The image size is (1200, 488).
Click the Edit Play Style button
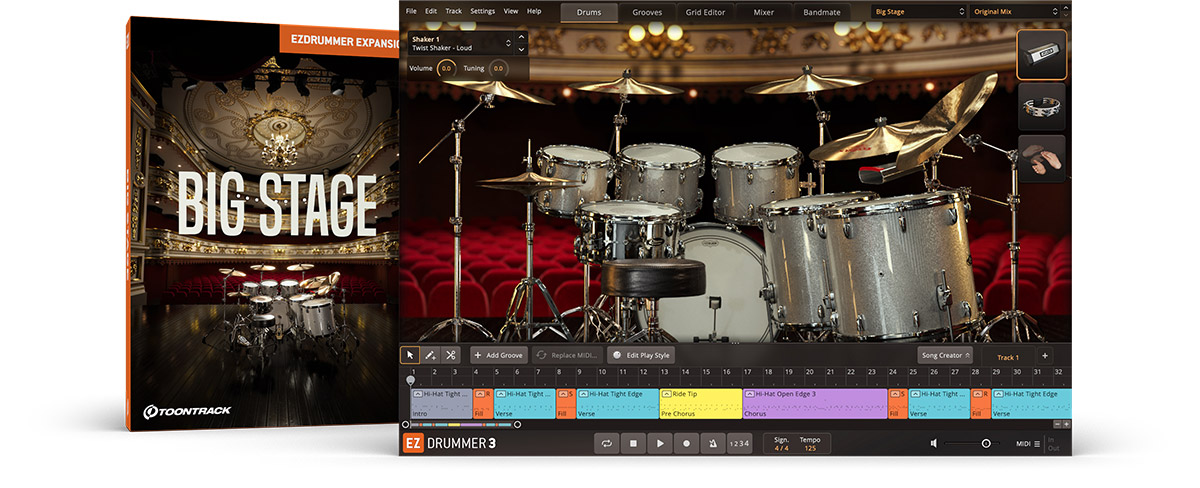point(642,355)
